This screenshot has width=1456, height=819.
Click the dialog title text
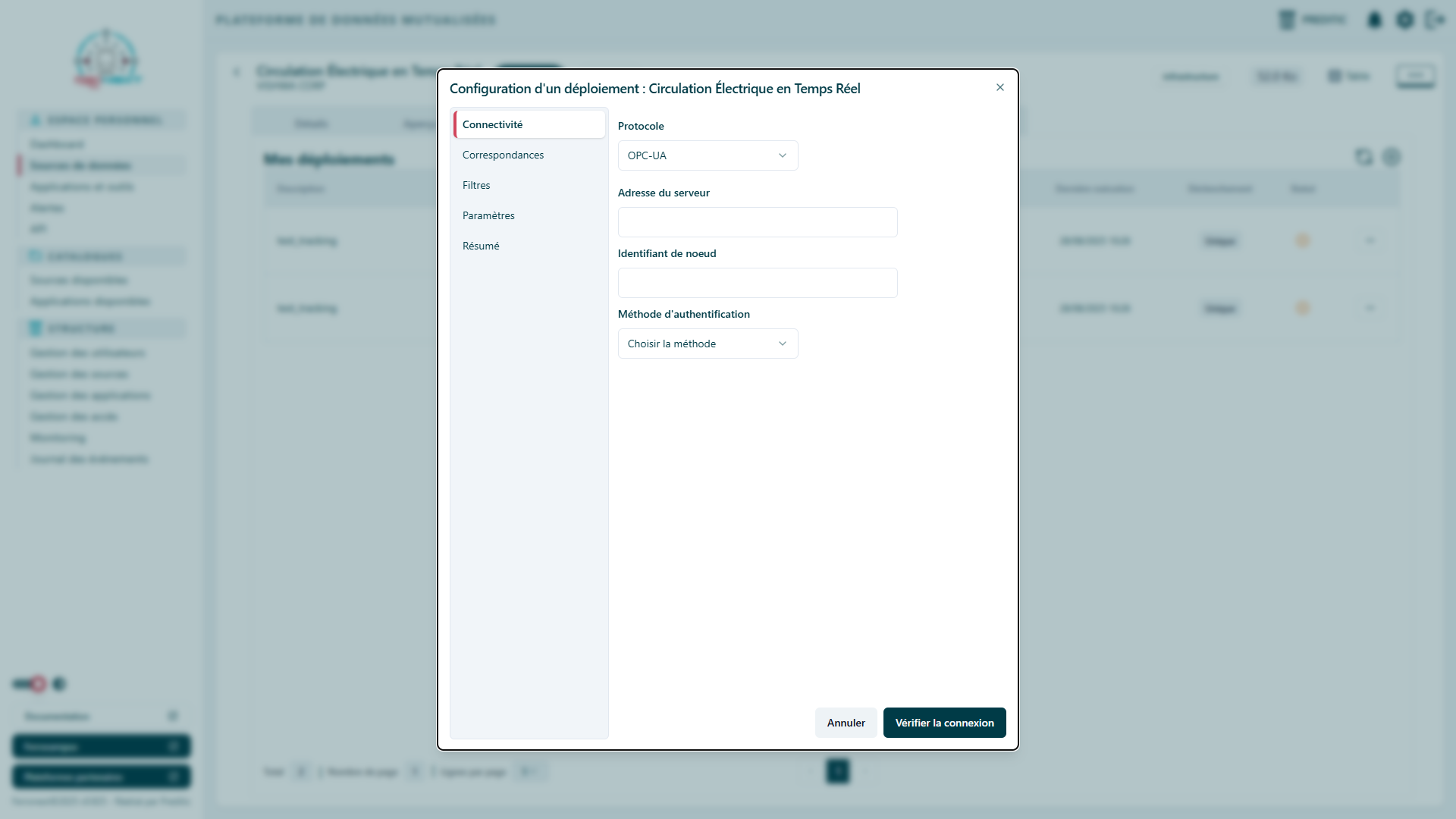point(654,89)
